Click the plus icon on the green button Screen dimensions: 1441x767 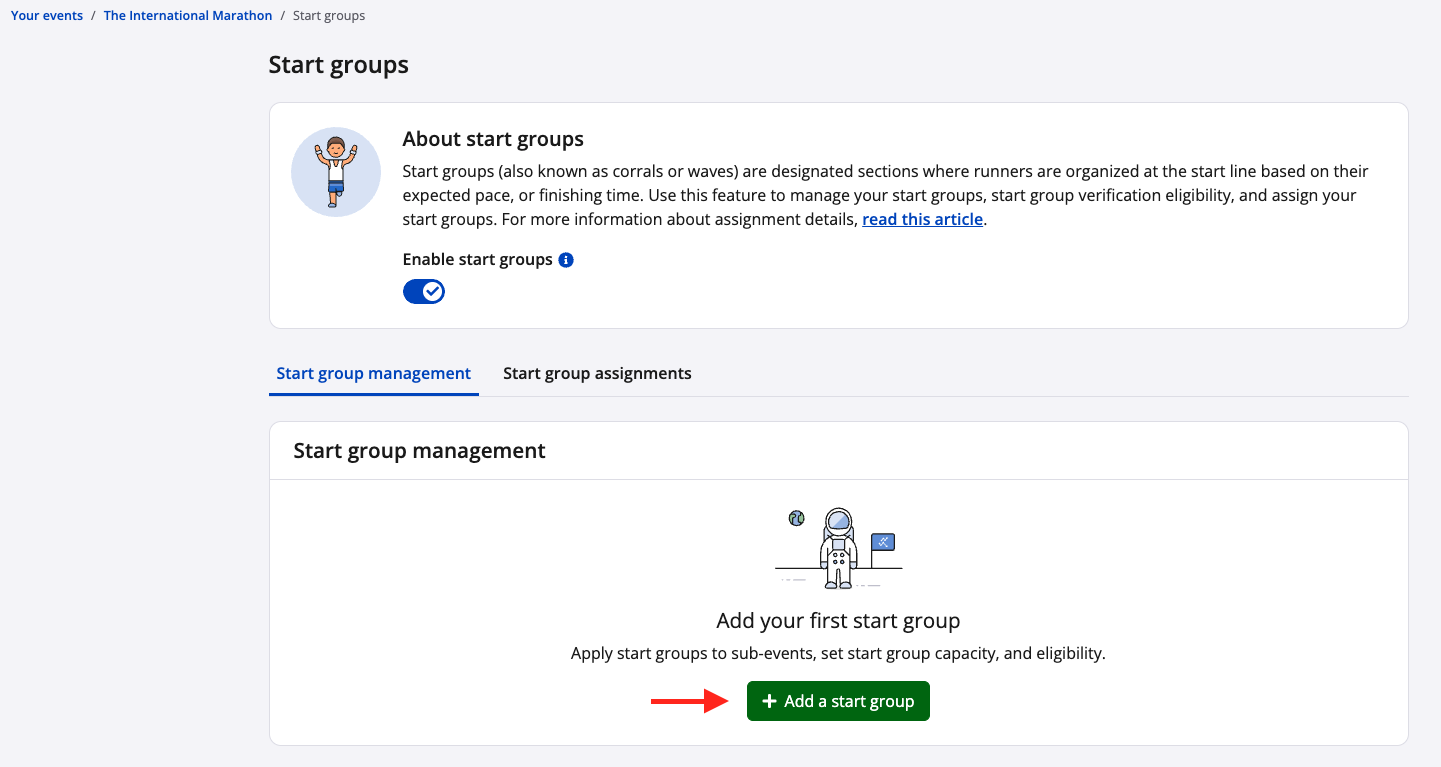pyautogui.click(x=769, y=702)
